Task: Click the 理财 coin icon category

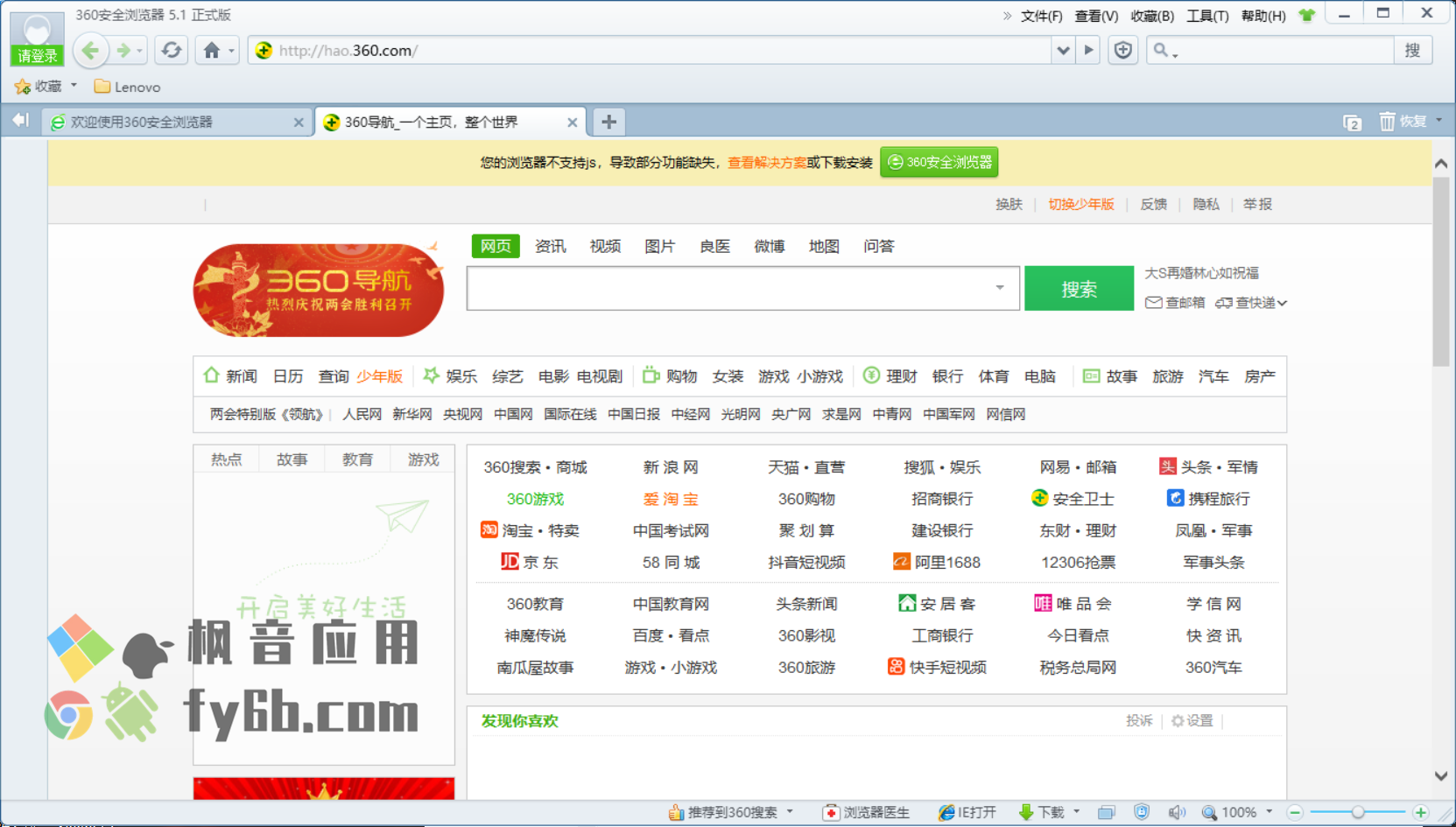Action: click(x=871, y=375)
